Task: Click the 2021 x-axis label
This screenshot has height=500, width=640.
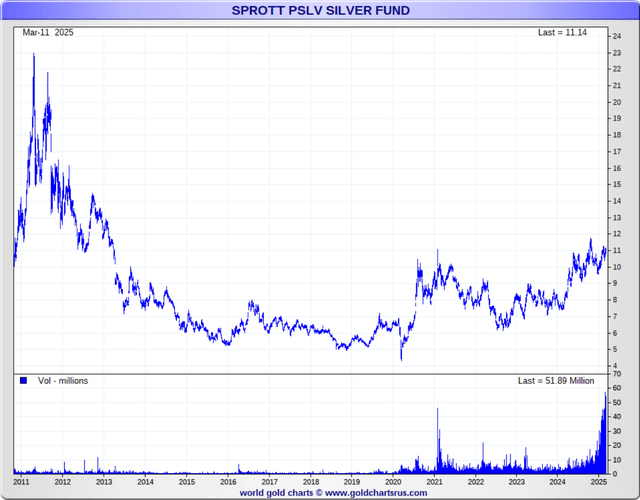Action: coord(434,482)
